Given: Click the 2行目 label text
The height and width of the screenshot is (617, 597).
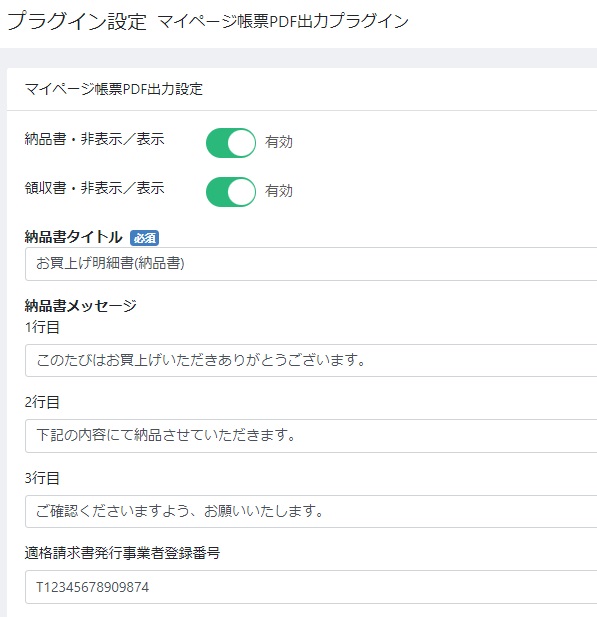Looking at the screenshot, I should click(x=42, y=402).
